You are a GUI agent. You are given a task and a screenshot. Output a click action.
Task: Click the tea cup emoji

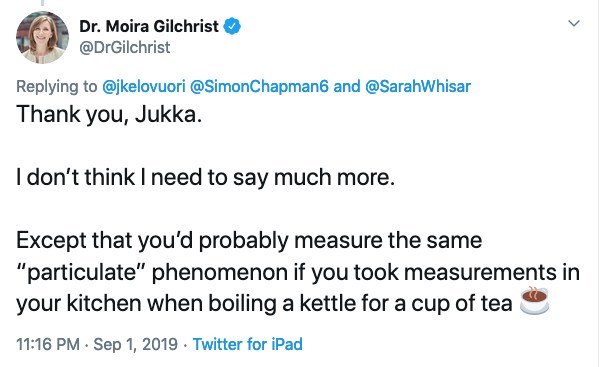tap(534, 301)
